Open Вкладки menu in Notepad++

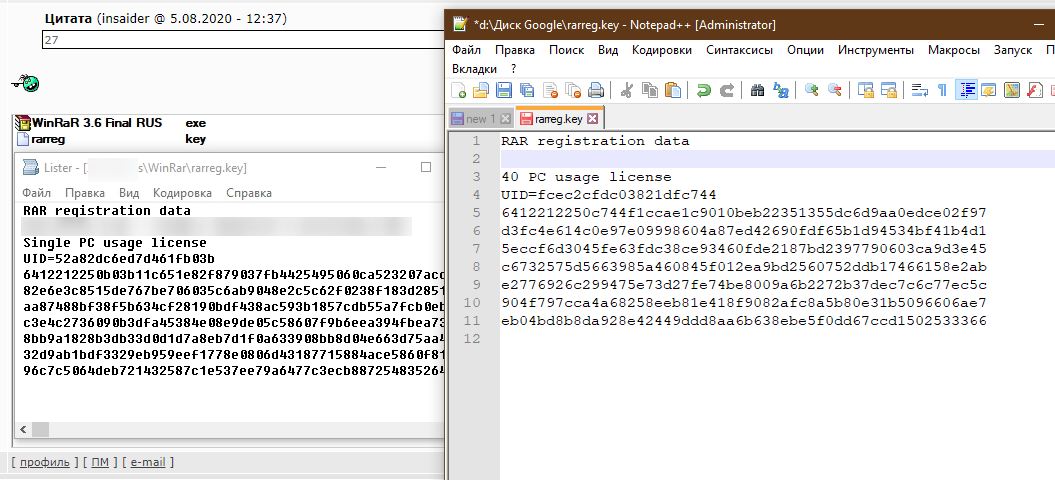tap(474, 69)
